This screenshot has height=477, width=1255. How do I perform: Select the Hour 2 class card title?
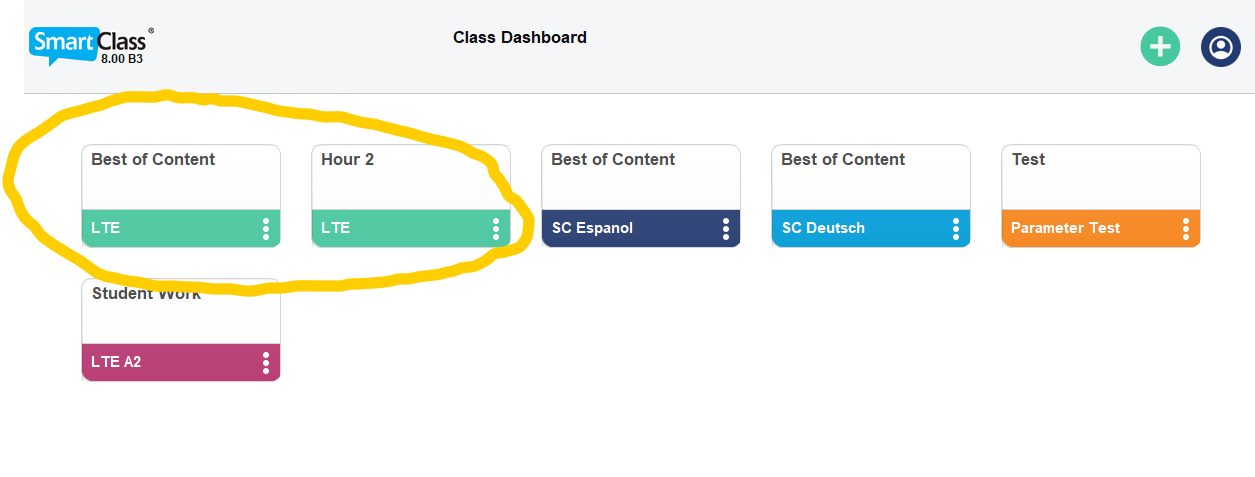pyautogui.click(x=347, y=160)
